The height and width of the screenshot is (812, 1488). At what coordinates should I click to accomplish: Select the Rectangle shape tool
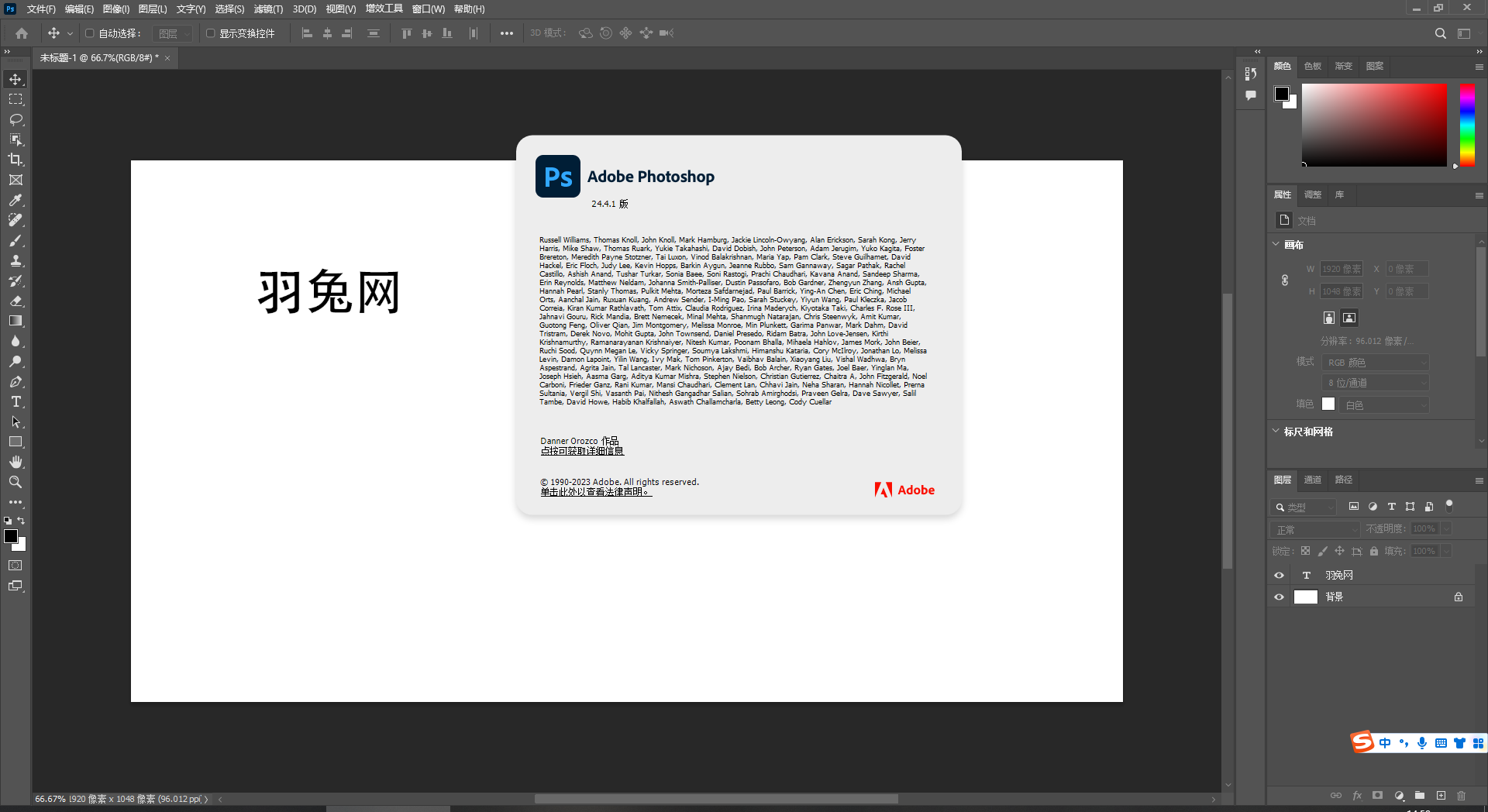tap(15, 442)
